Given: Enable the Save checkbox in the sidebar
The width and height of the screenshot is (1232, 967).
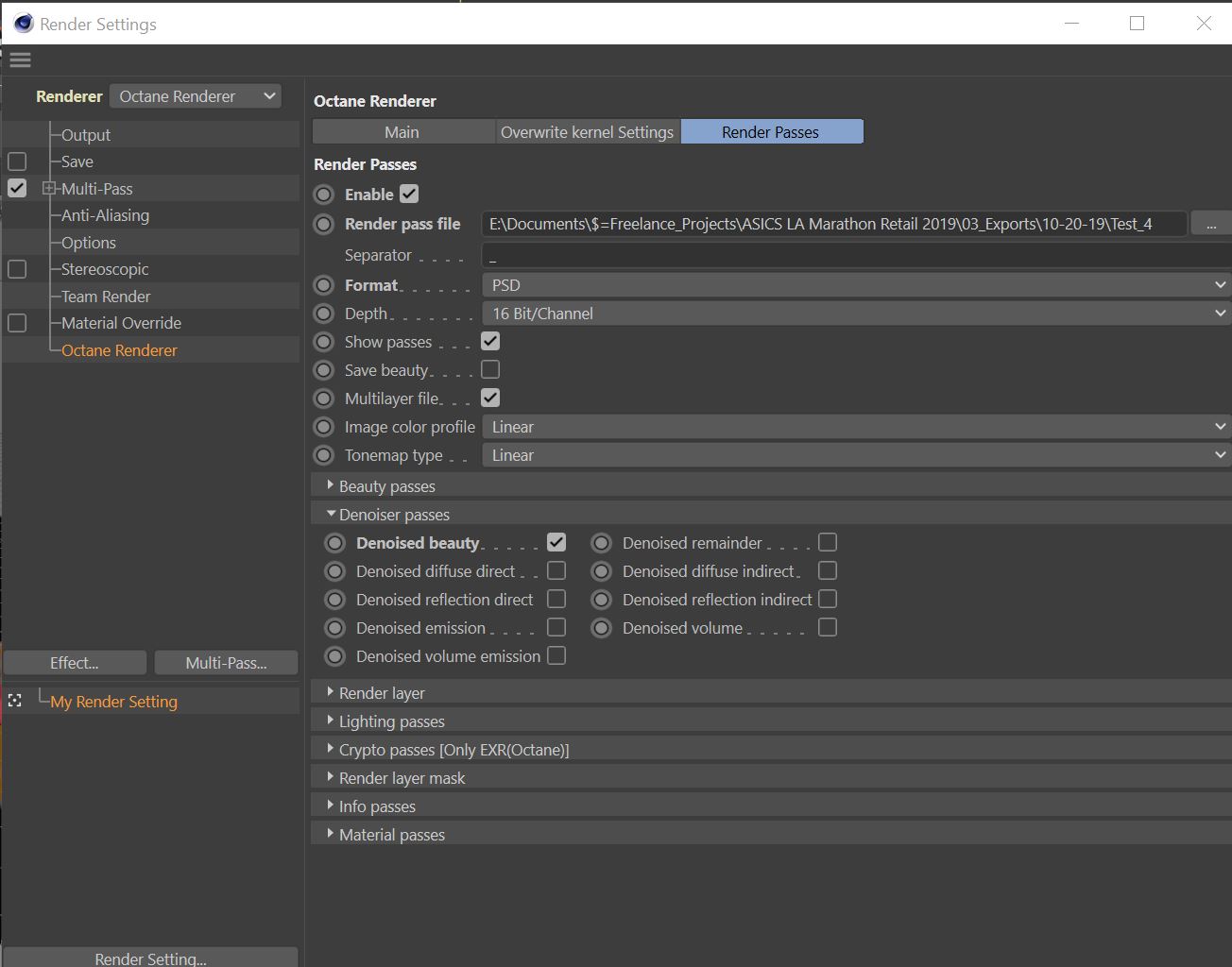Looking at the screenshot, I should (17, 161).
